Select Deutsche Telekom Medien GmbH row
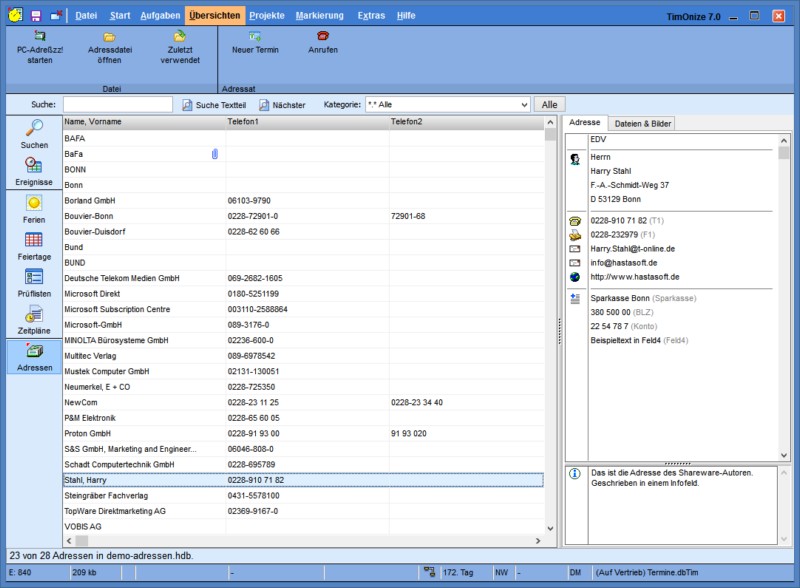 (x=303, y=278)
